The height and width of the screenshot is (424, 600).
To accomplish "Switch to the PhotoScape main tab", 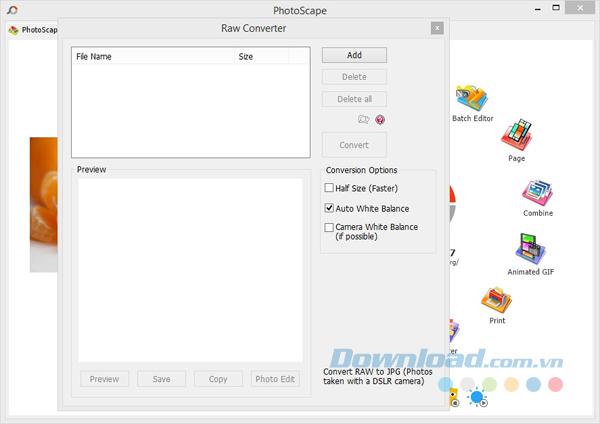I will pyautogui.click(x=33, y=30).
